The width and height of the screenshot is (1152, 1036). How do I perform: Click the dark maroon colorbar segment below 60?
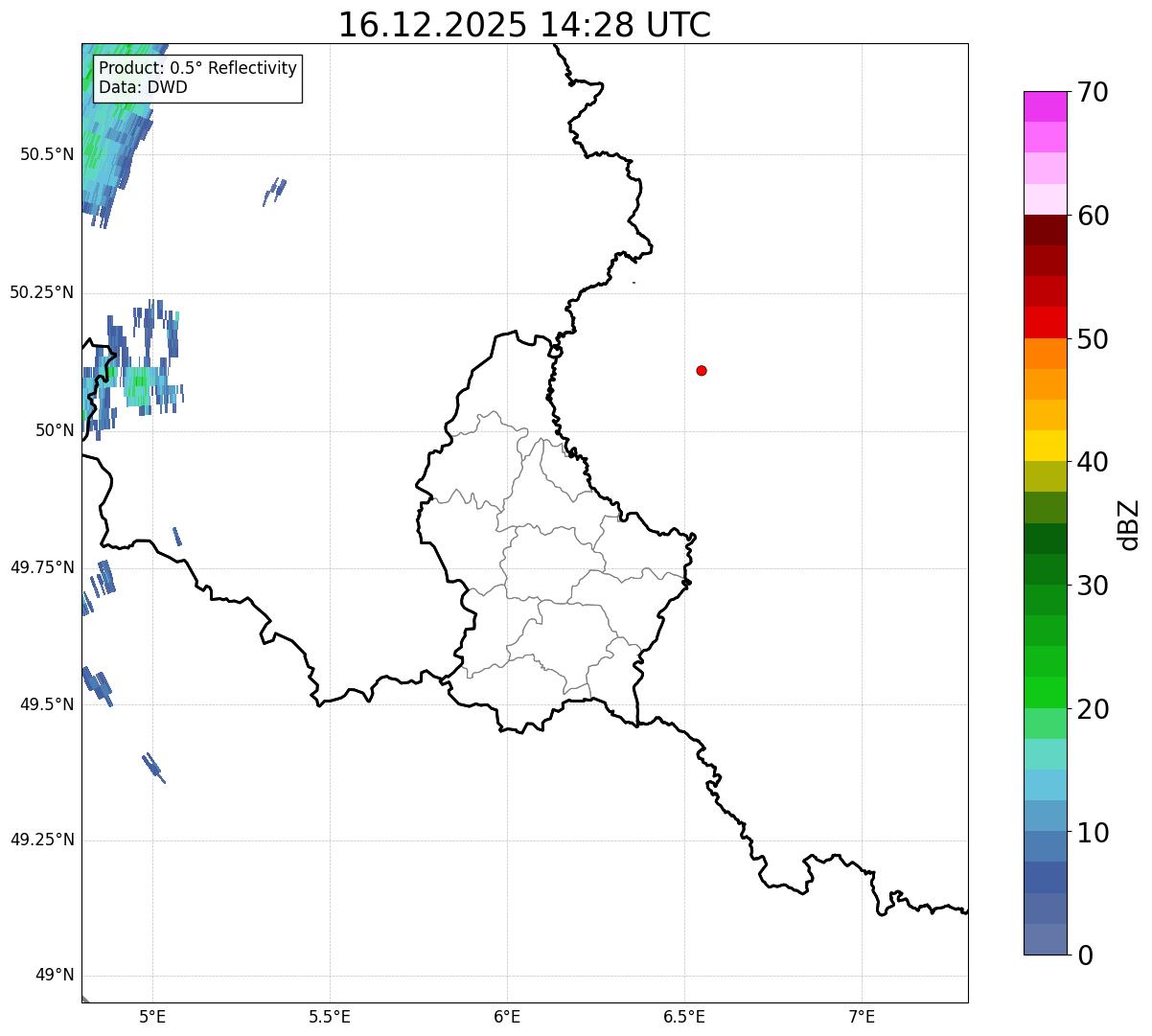[1045, 230]
